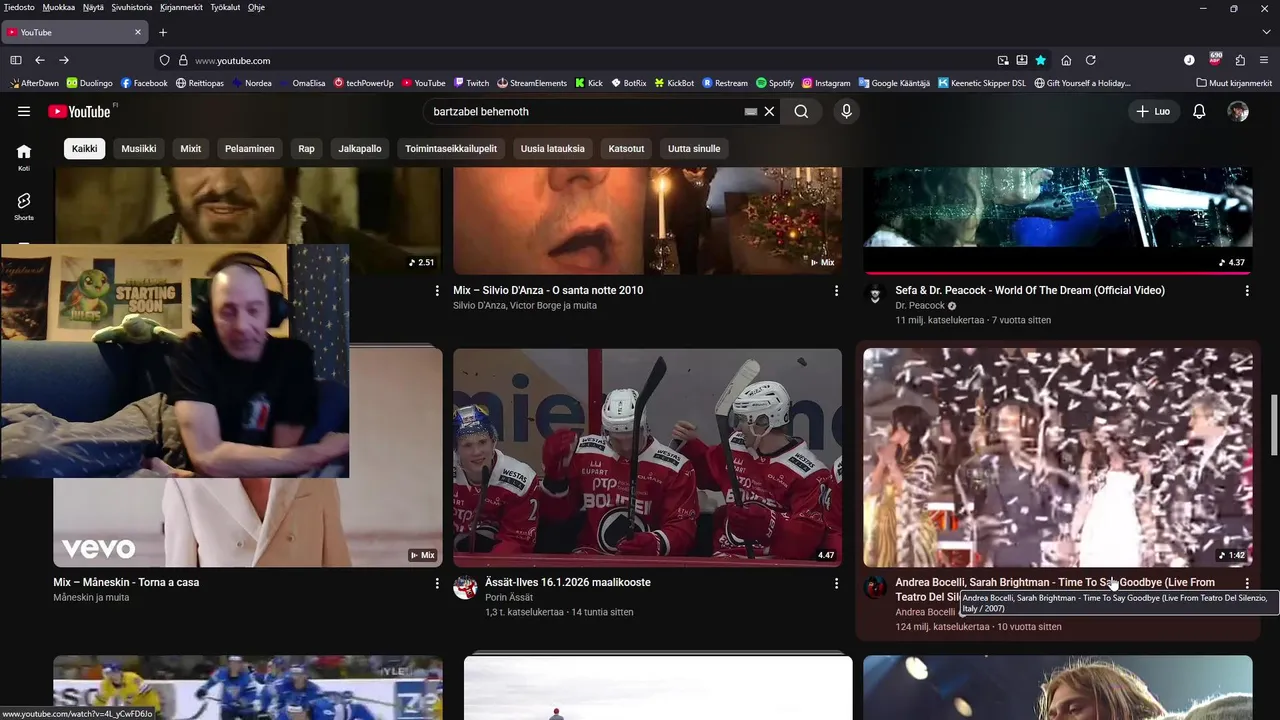Select the Jalkapallo filter chip

coord(360,148)
